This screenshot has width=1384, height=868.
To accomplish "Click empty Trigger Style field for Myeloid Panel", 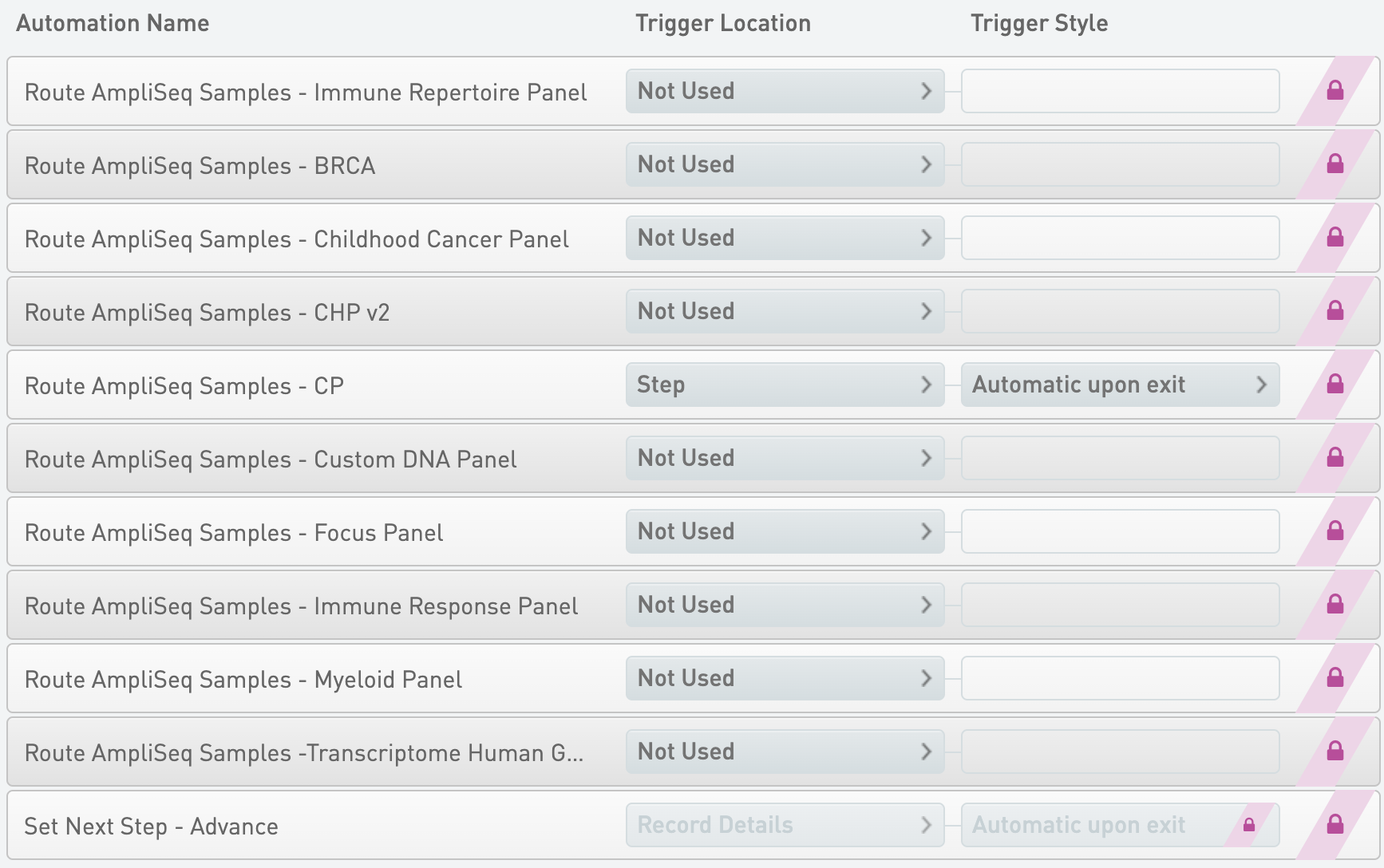I will coord(1119,678).
